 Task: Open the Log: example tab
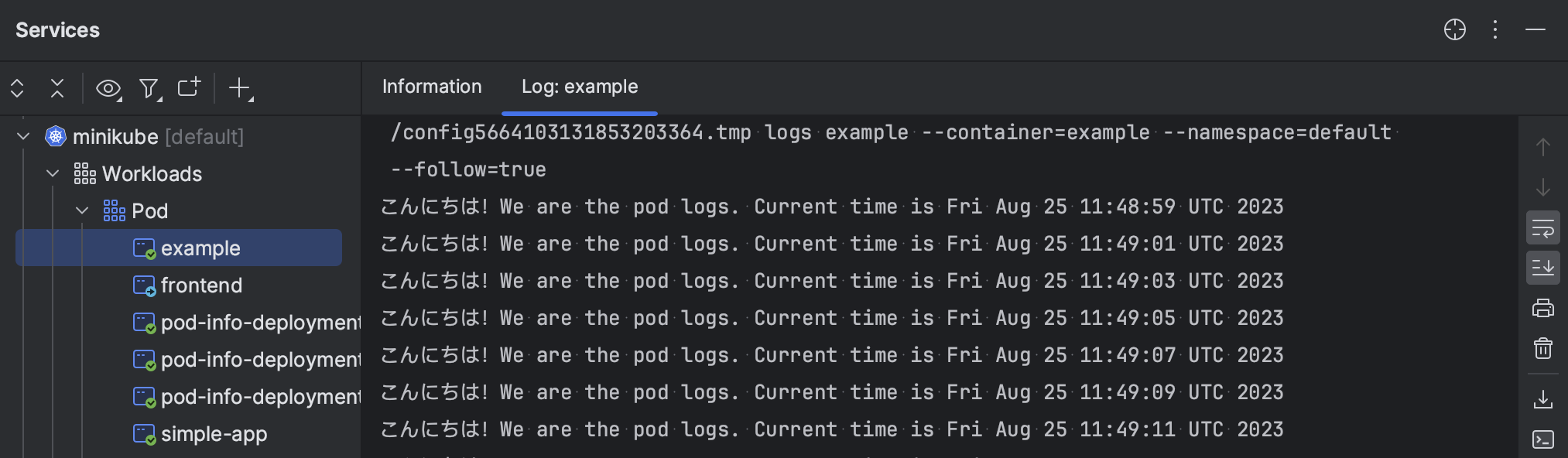(x=579, y=87)
